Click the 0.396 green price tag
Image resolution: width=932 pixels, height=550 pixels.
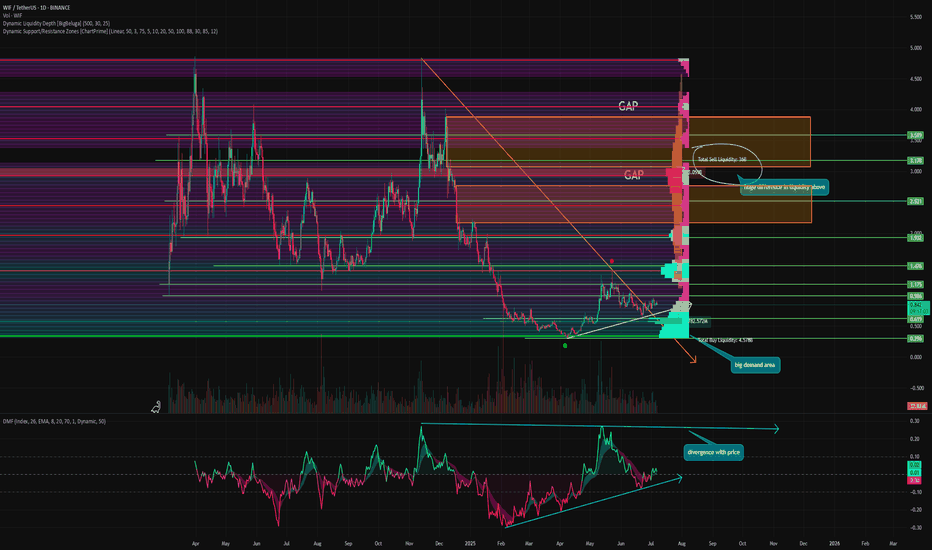point(915,339)
